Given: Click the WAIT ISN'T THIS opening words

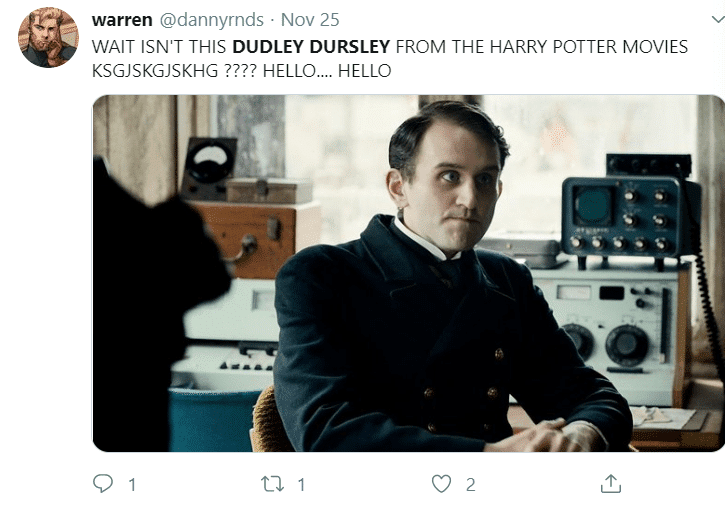Looking at the screenshot, I should (159, 47).
